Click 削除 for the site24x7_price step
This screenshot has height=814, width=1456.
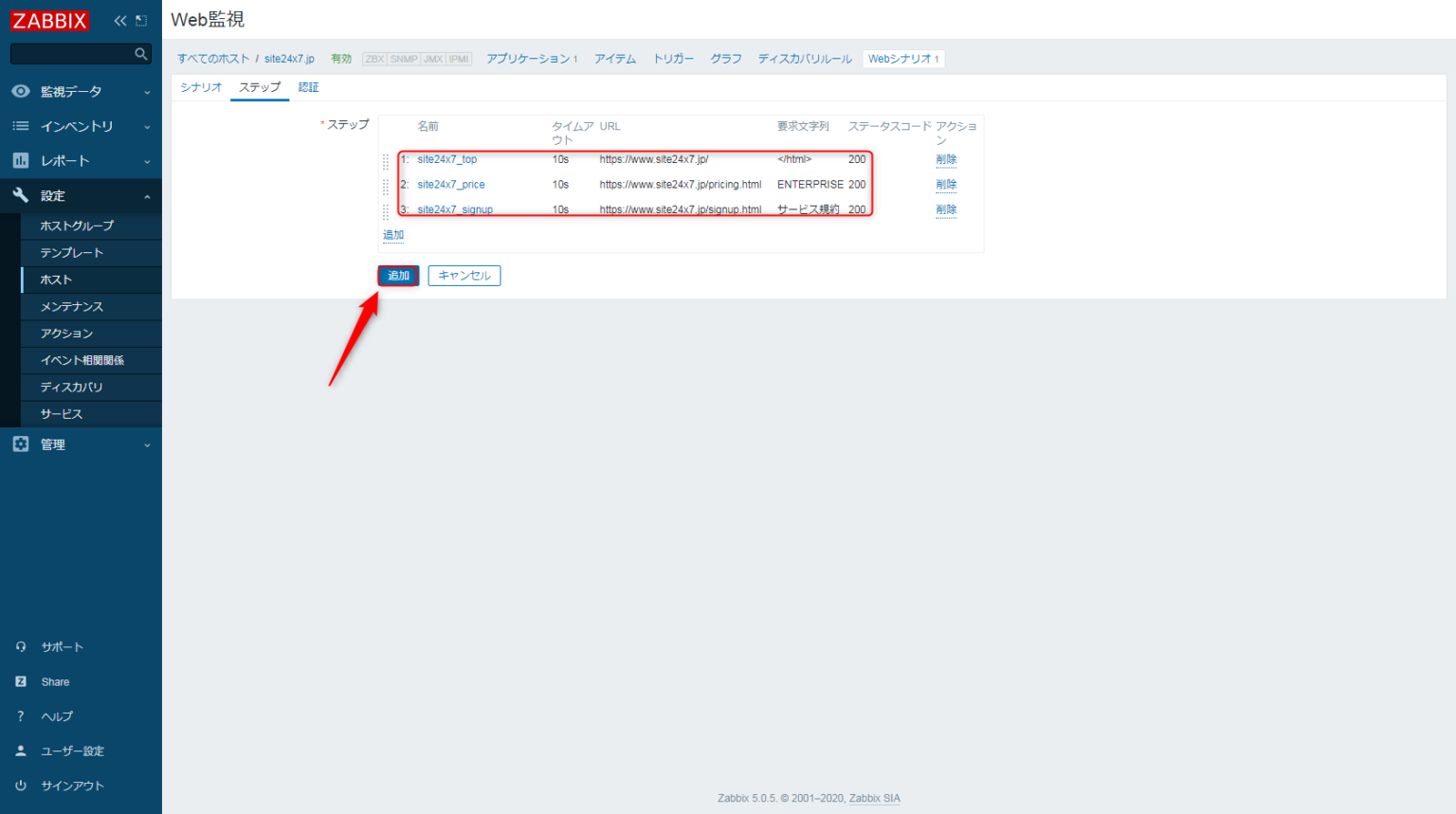pyautogui.click(x=945, y=184)
